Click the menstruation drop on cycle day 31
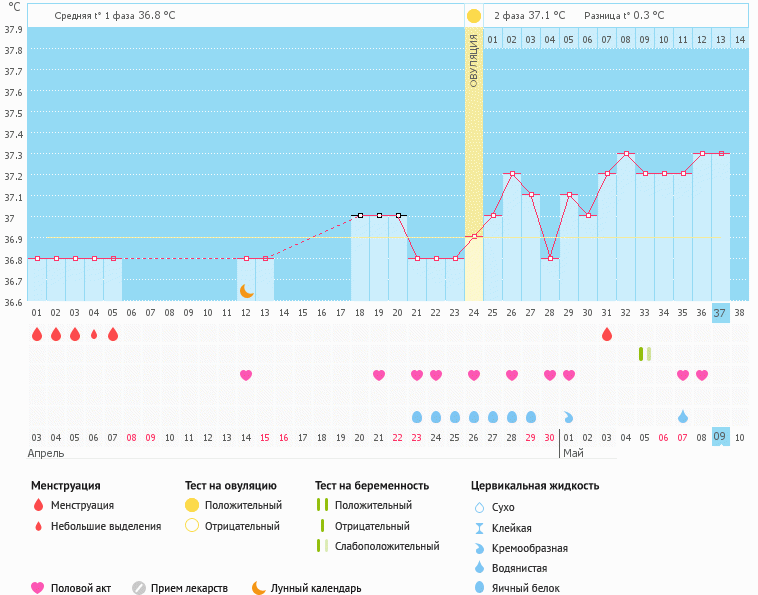The height and width of the screenshot is (595, 758). pyautogui.click(x=607, y=334)
